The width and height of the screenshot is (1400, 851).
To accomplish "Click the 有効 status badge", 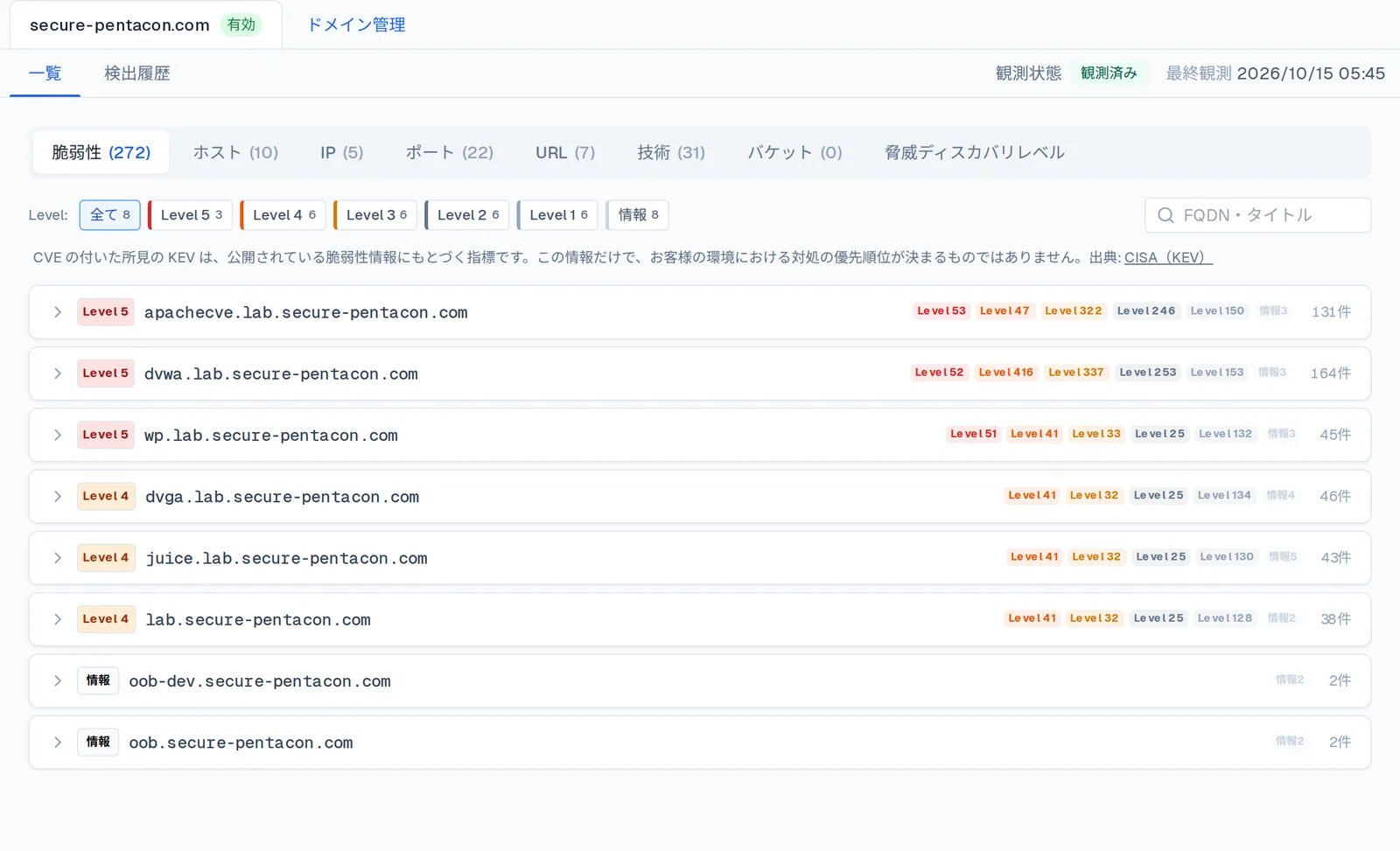I will [x=241, y=24].
